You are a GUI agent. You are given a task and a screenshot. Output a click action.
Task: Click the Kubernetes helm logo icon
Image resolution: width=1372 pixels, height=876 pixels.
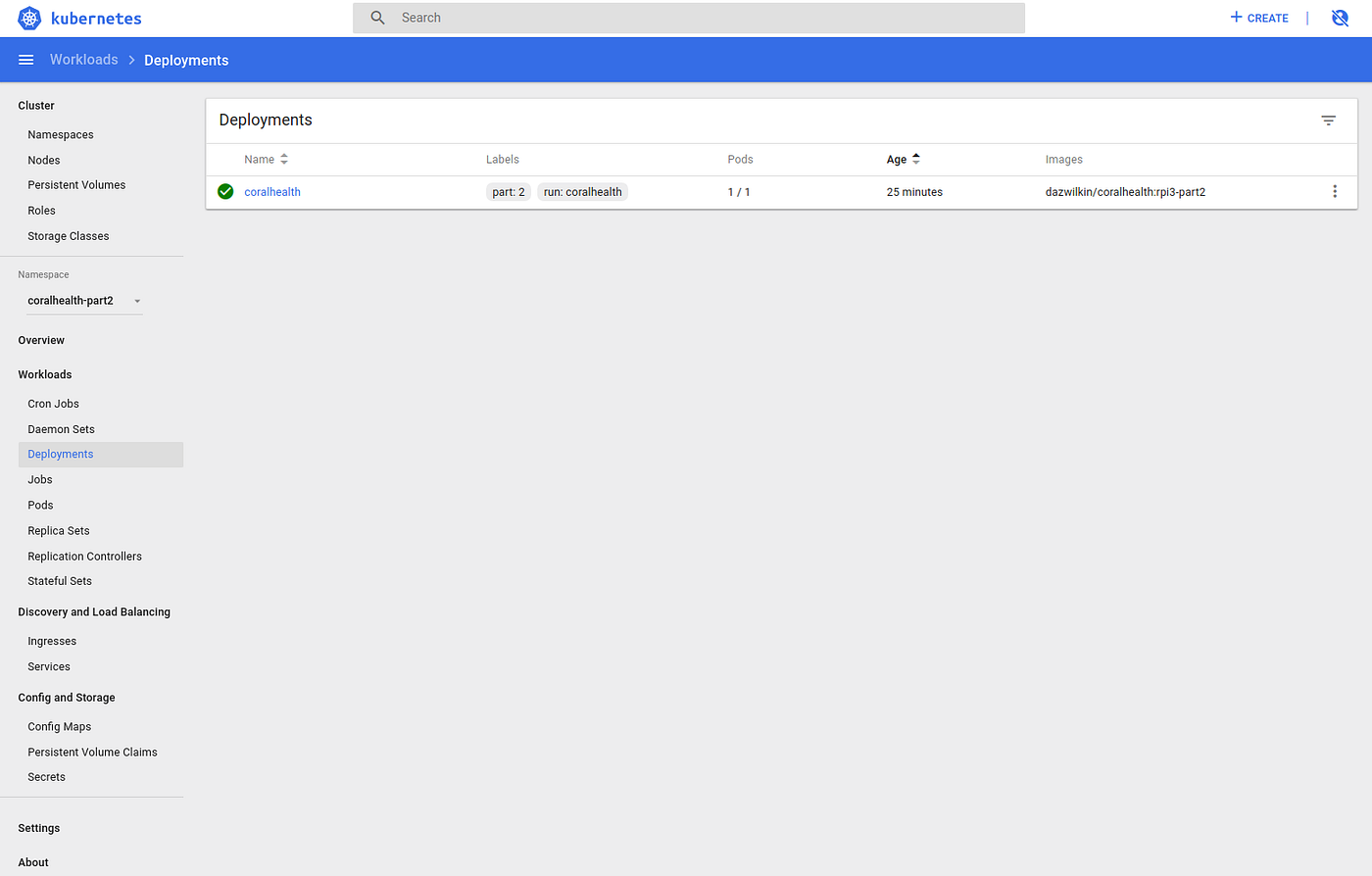(x=29, y=18)
